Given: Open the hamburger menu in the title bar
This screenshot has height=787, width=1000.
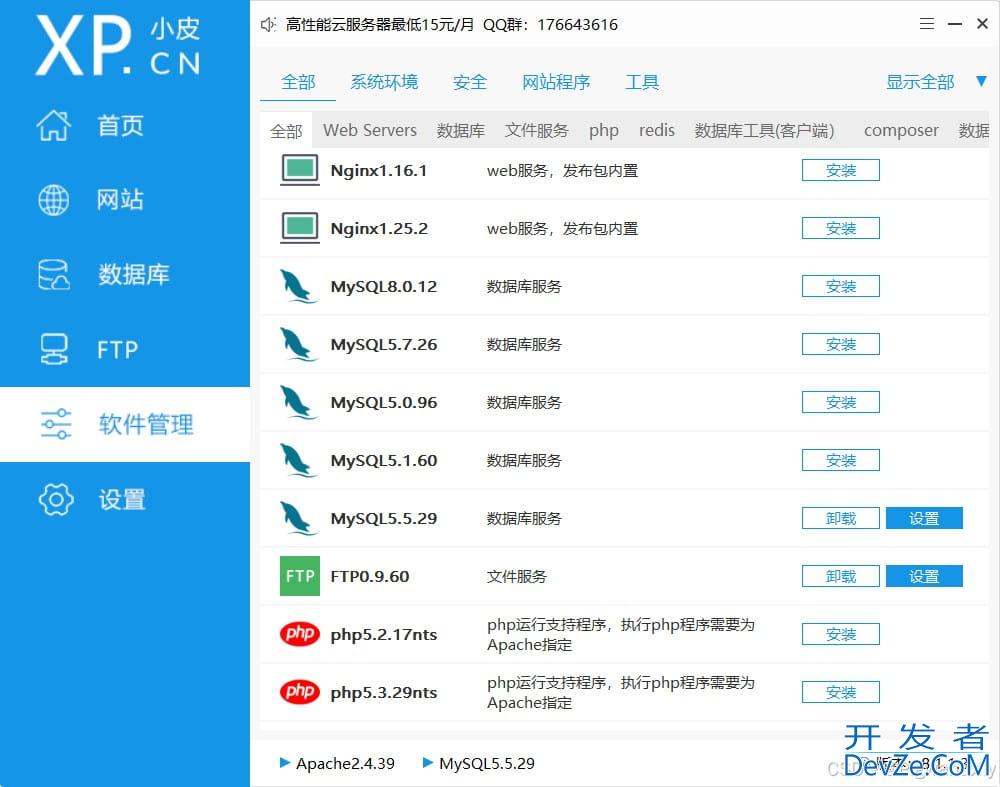Looking at the screenshot, I should (x=927, y=24).
